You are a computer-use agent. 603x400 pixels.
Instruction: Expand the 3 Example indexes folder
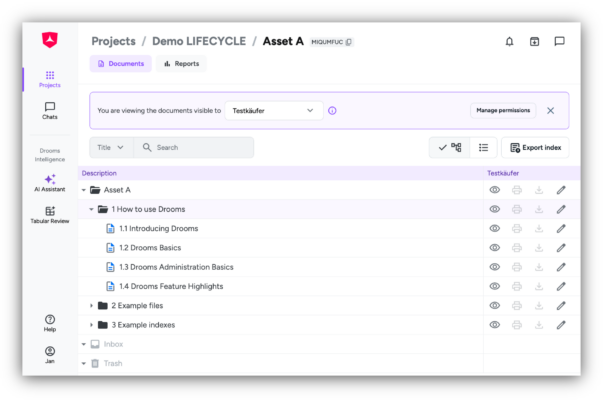[x=92, y=325]
